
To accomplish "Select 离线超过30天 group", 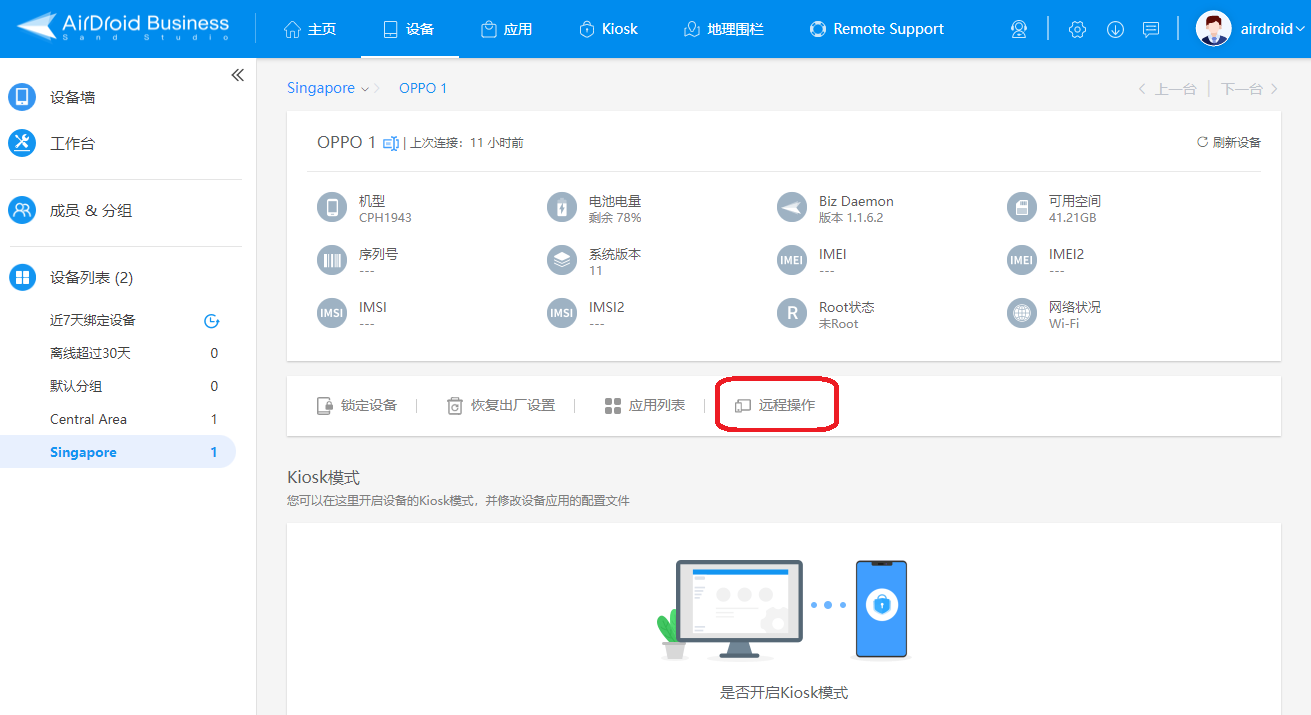I will (x=90, y=353).
